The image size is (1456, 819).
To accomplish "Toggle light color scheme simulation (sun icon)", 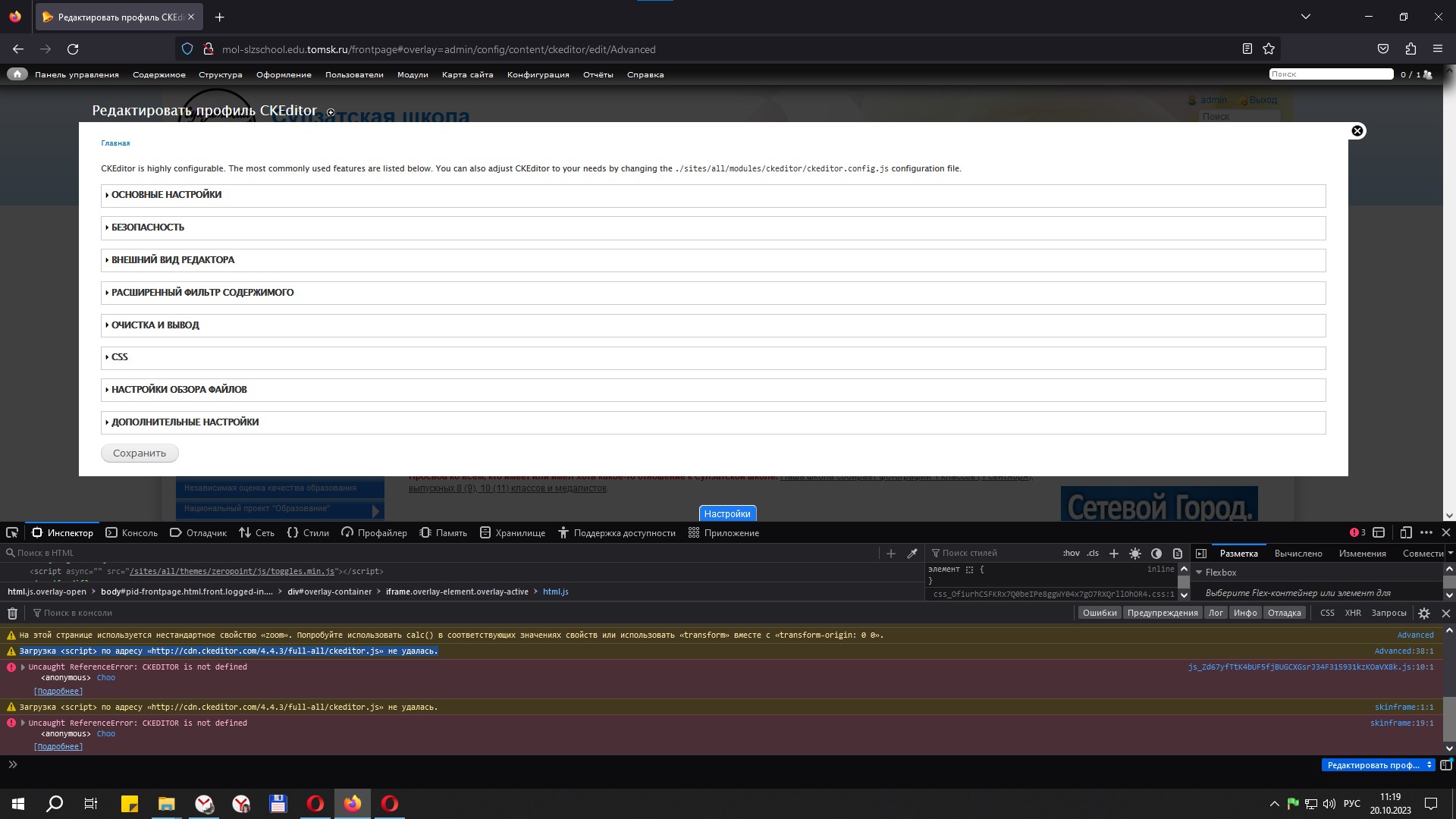I will [x=1135, y=554].
